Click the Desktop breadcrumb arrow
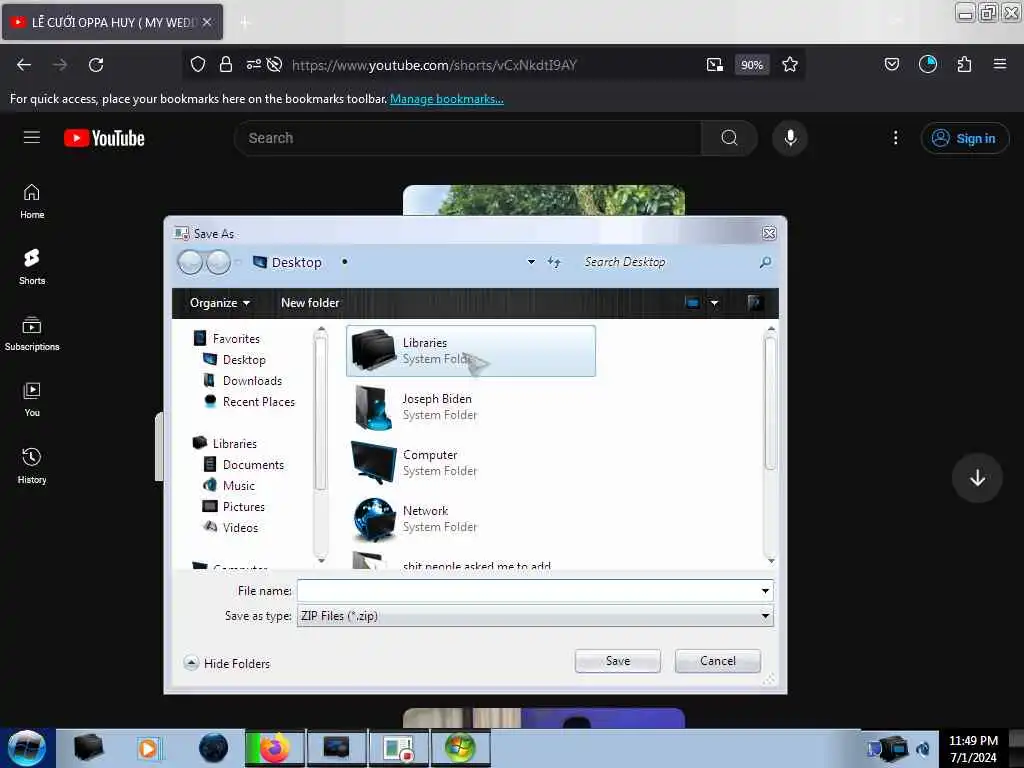 point(345,263)
